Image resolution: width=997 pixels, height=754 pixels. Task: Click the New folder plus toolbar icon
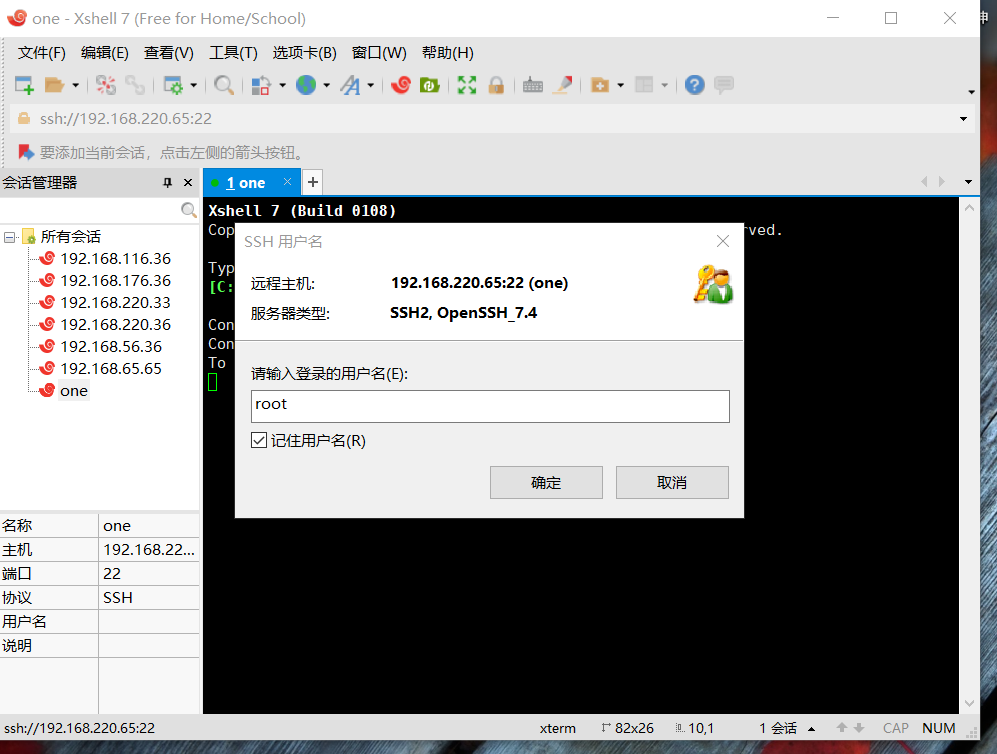[x=600, y=85]
